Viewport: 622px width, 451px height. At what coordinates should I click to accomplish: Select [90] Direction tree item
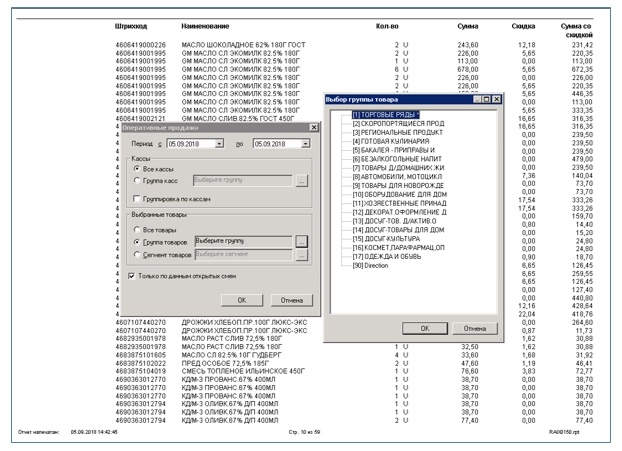370,265
